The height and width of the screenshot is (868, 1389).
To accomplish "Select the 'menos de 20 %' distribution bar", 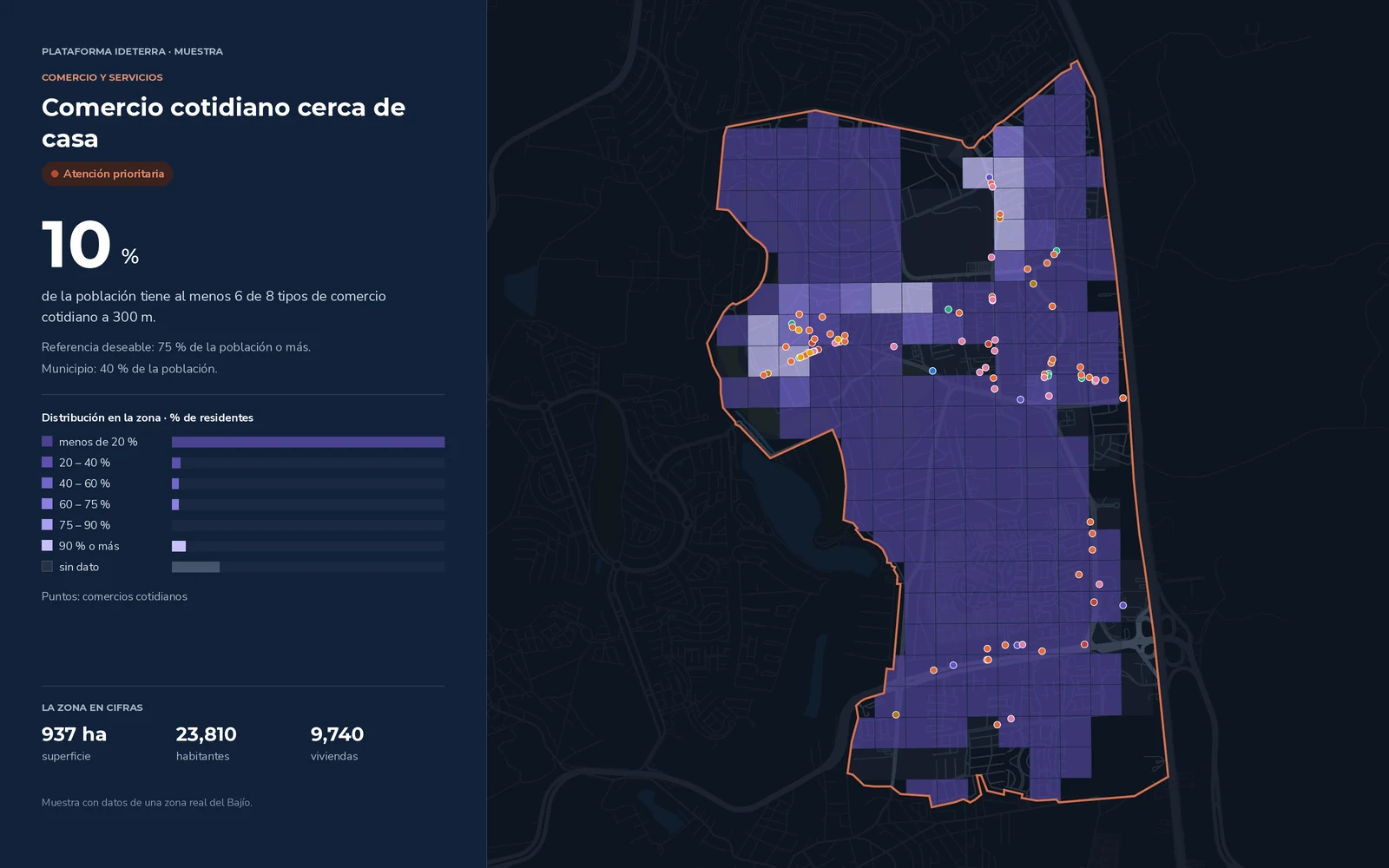I will click(308, 442).
